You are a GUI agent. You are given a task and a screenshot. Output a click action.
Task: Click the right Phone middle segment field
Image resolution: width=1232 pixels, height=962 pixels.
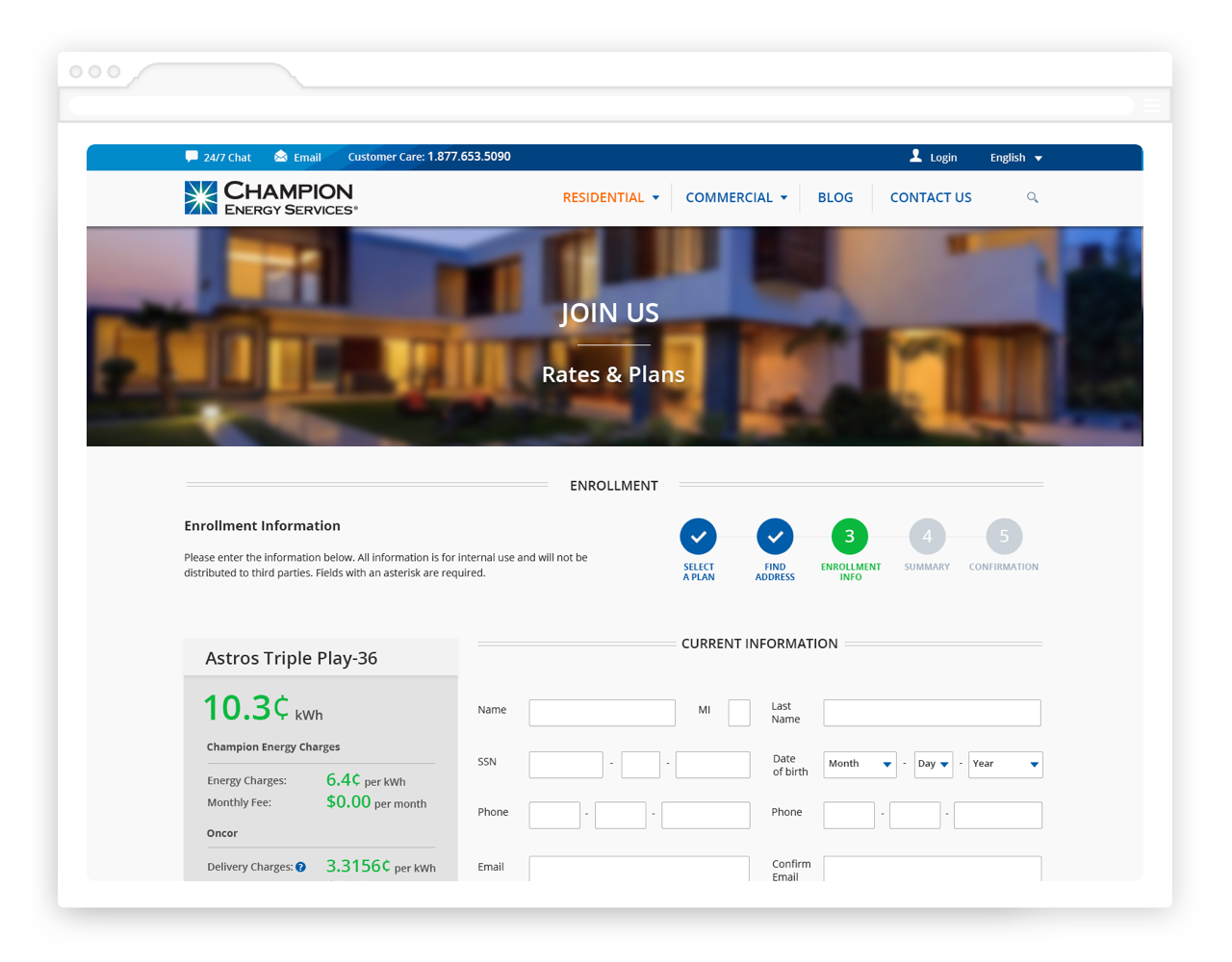click(x=915, y=815)
